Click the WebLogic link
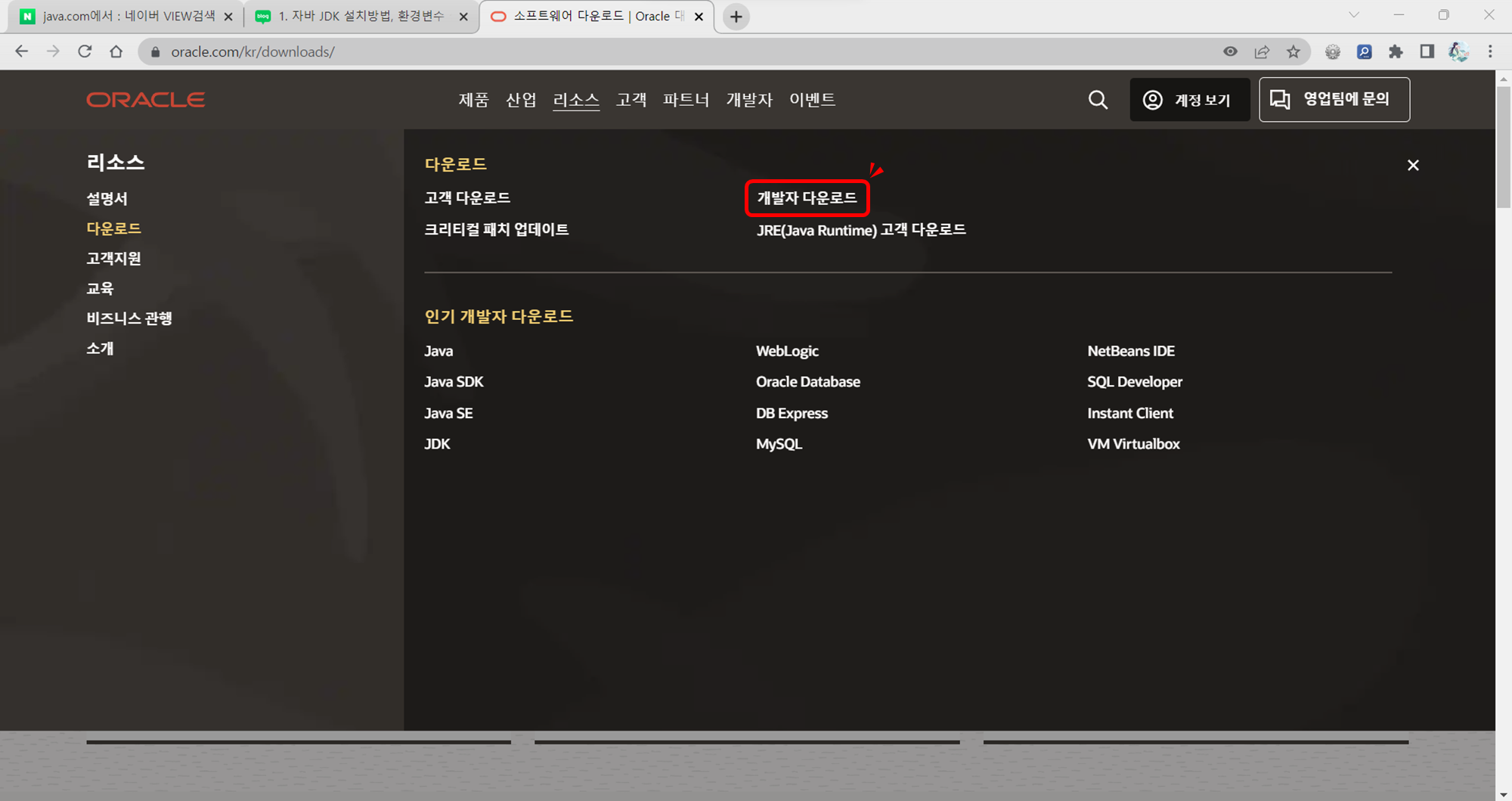Viewport: 1512px width, 801px height. coord(787,351)
